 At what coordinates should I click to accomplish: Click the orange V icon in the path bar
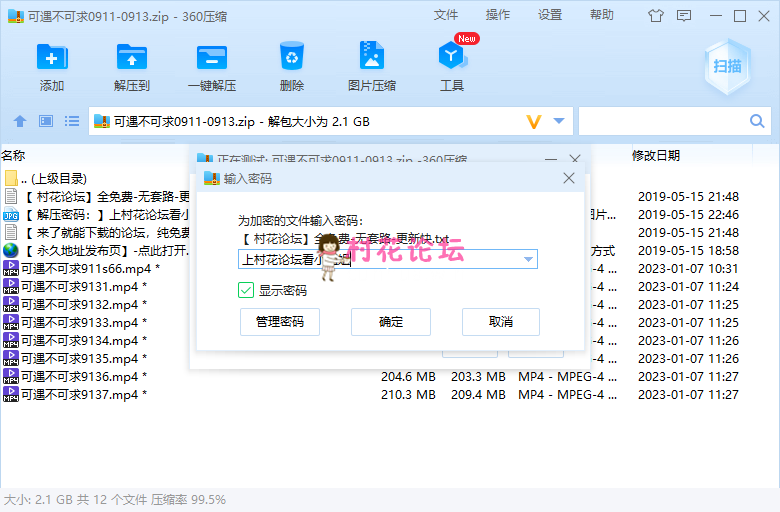coord(534,121)
